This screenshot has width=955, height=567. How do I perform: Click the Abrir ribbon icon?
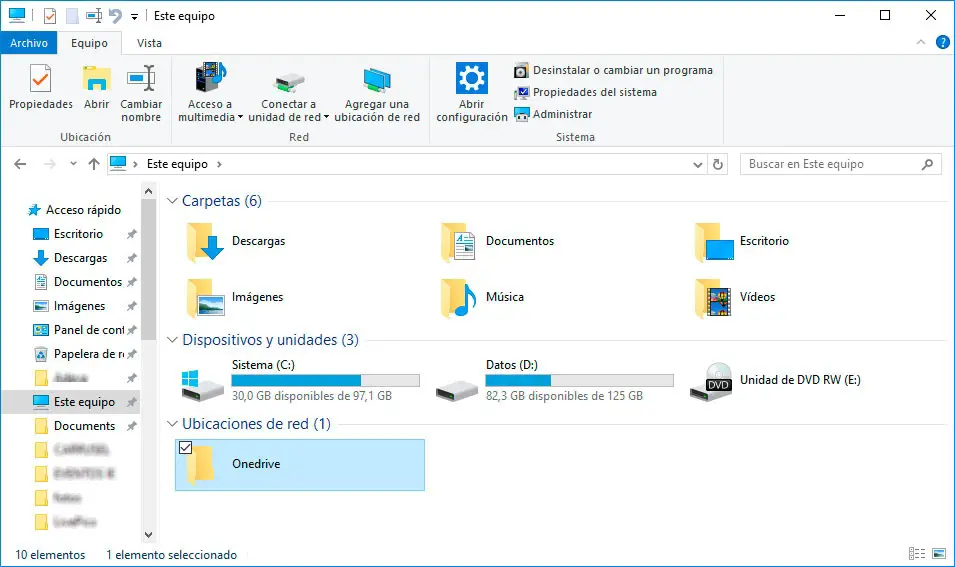pyautogui.click(x=96, y=79)
